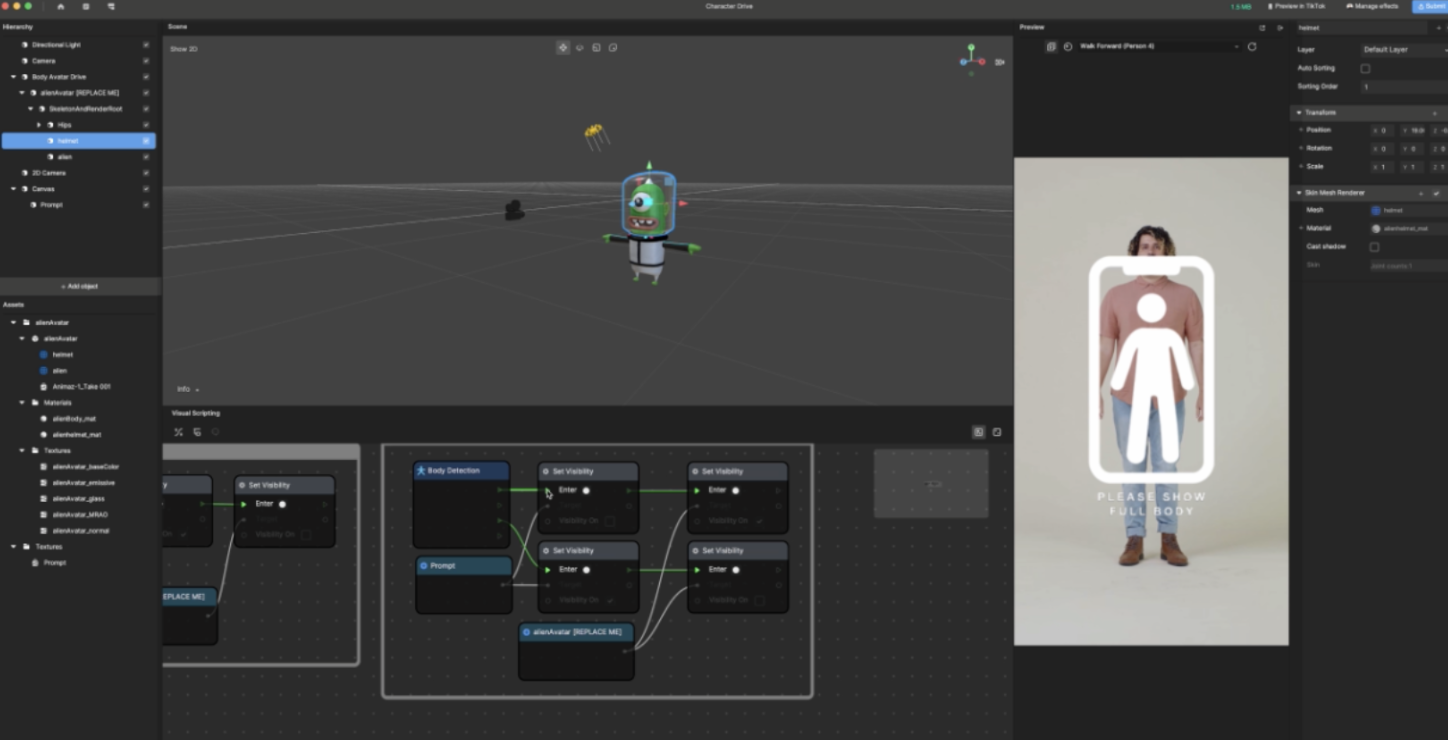Collapse the Transform section
Viewport: 1448px width, 740px height.
pyautogui.click(x=1299, y=113)
